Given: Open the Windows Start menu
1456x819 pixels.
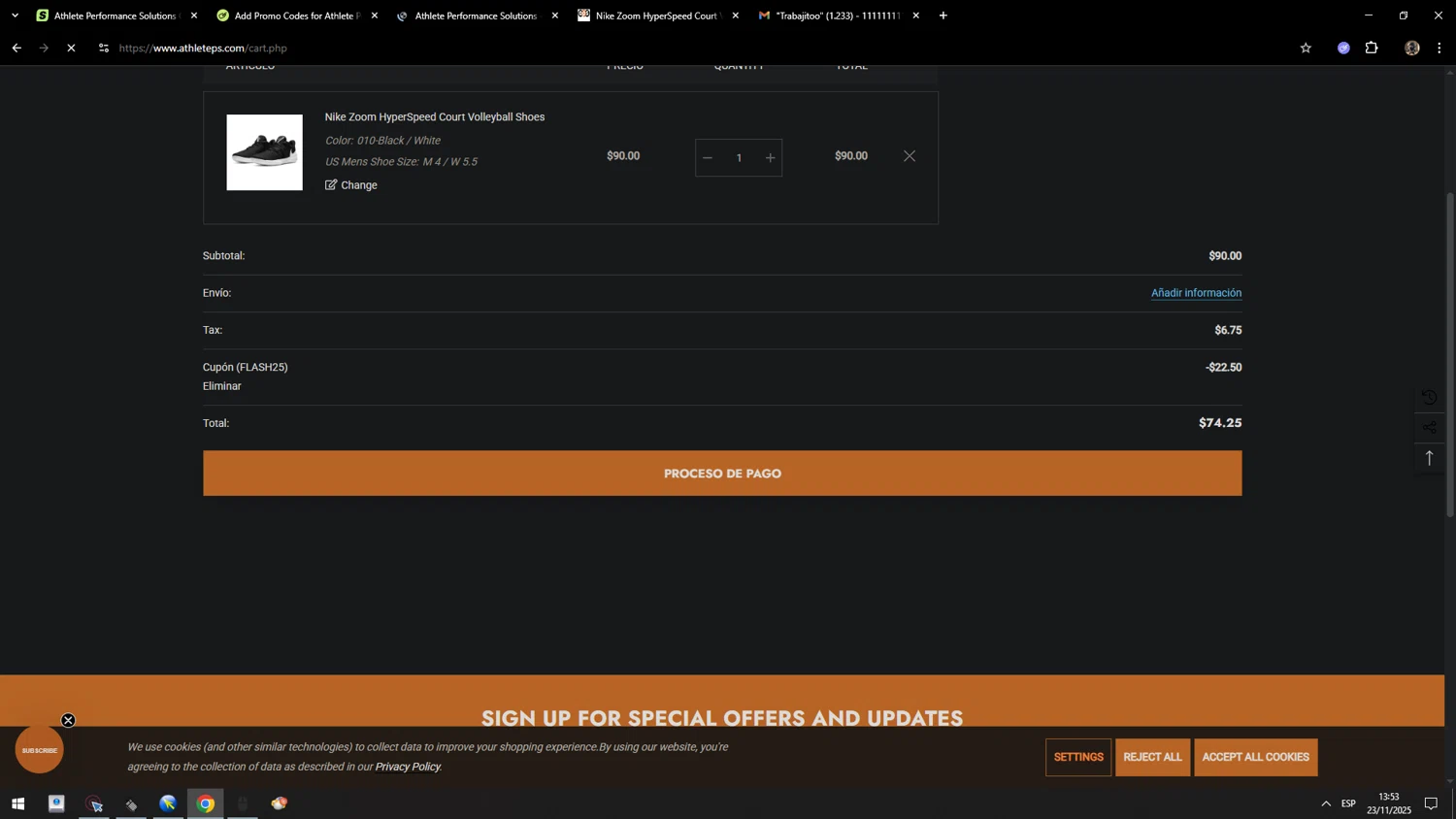Looking at the screenshot, I should click(17, 803).
